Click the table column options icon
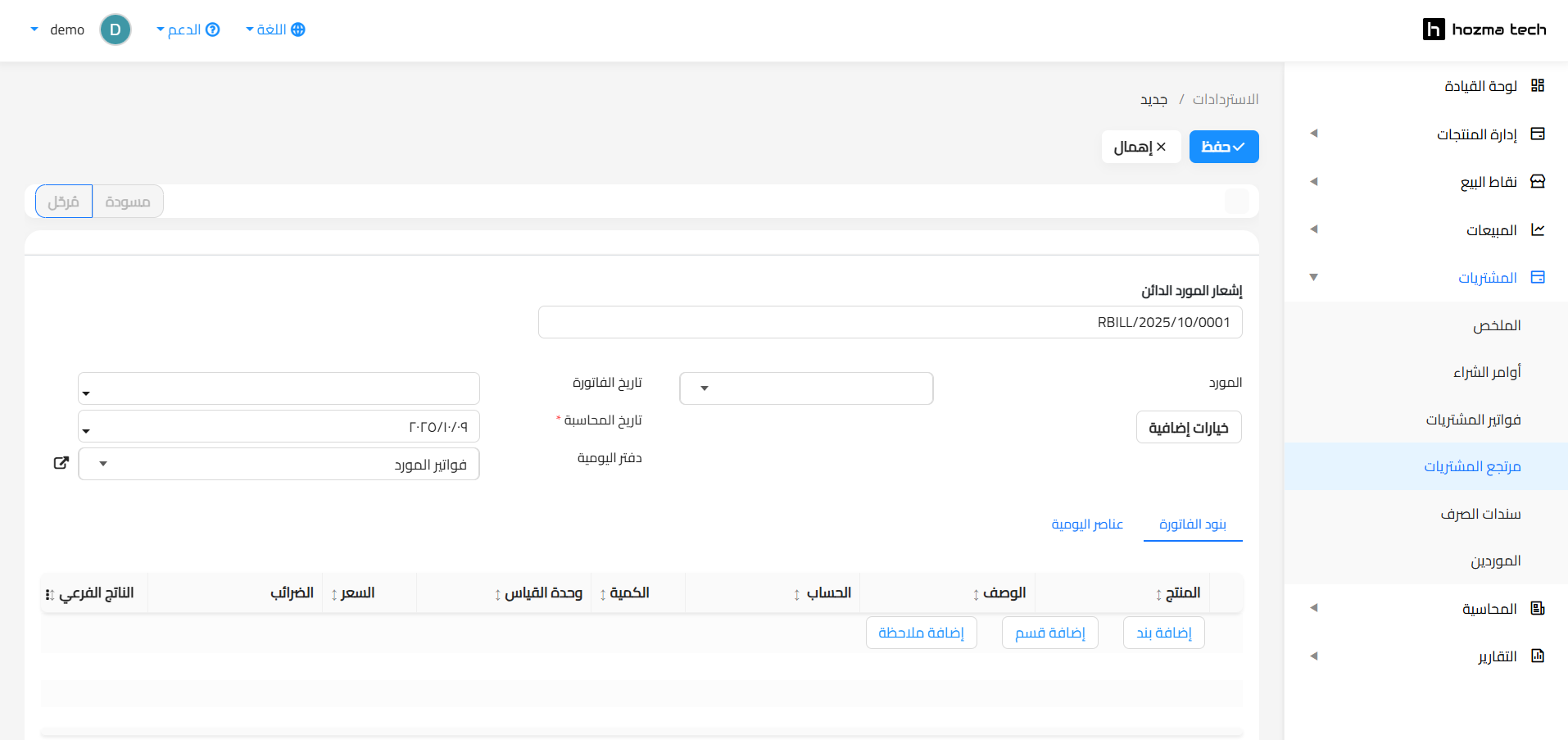 click(x=49, y=594)
